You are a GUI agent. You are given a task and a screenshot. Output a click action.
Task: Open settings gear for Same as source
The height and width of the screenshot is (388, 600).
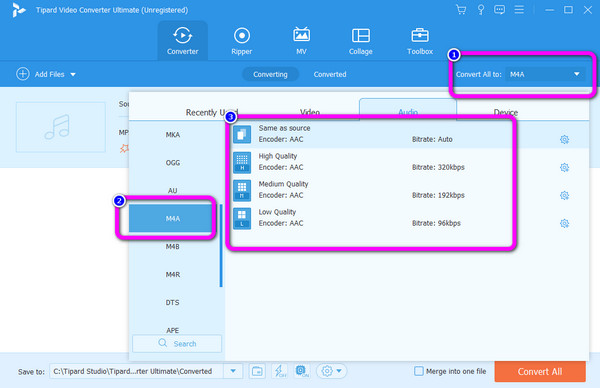tap(564, 140)
